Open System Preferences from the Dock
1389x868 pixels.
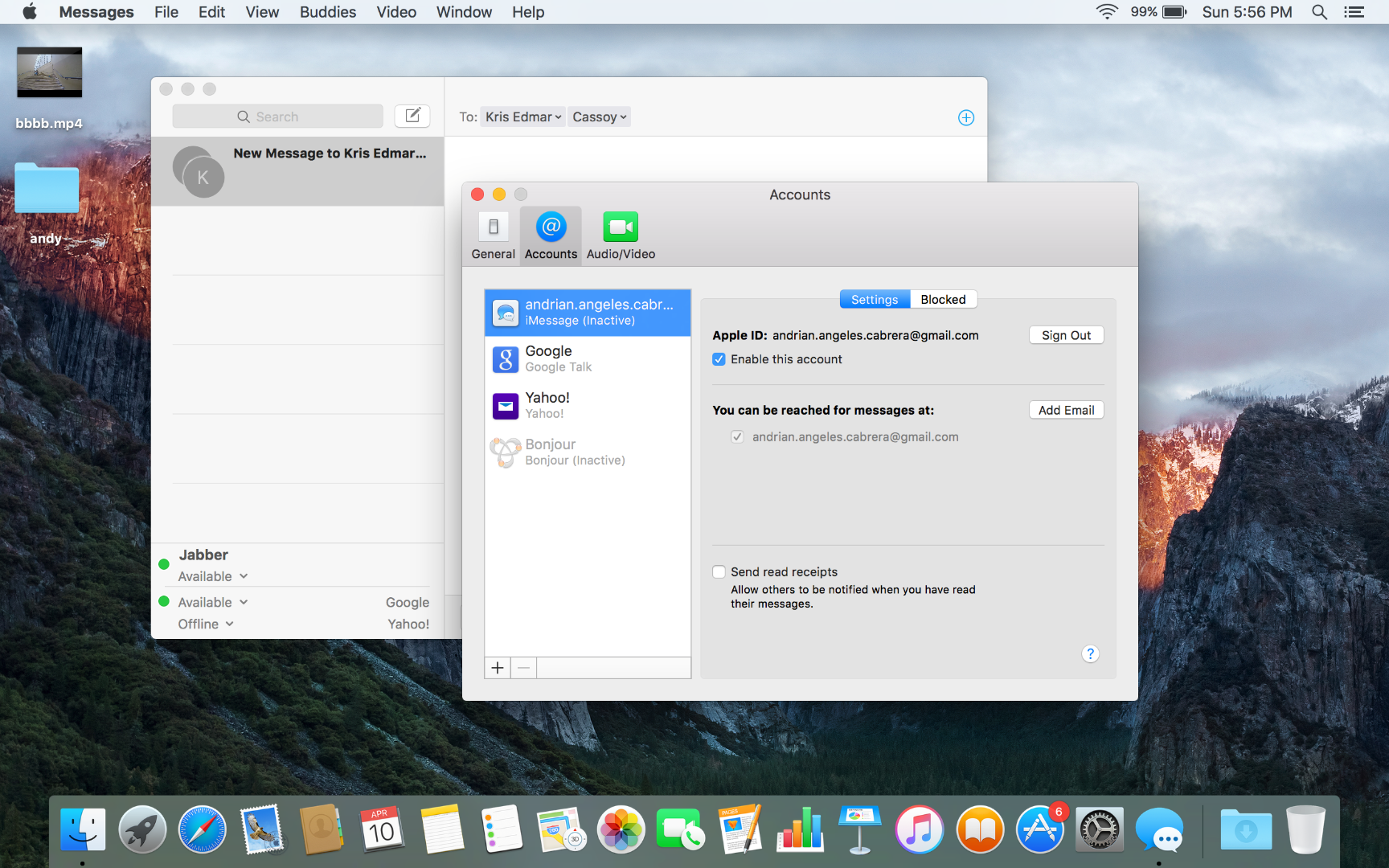(1100, 829)
